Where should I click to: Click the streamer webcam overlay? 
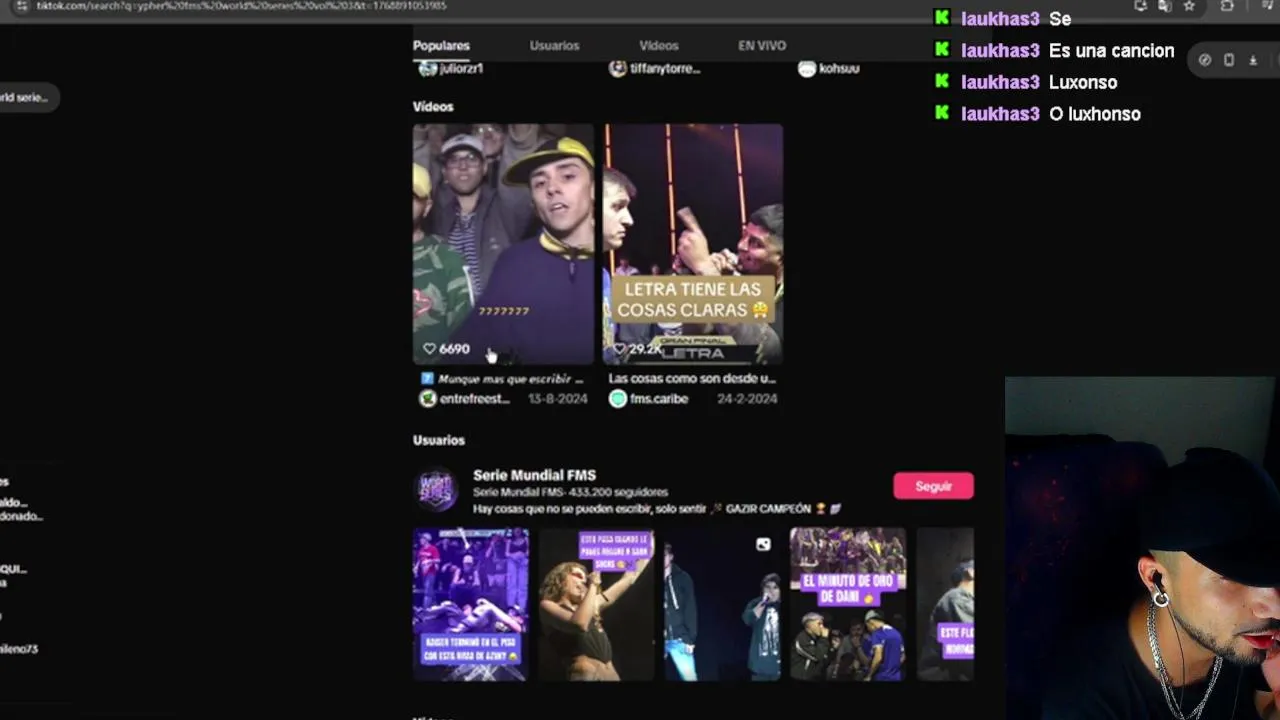click(x=1142, y=548)
